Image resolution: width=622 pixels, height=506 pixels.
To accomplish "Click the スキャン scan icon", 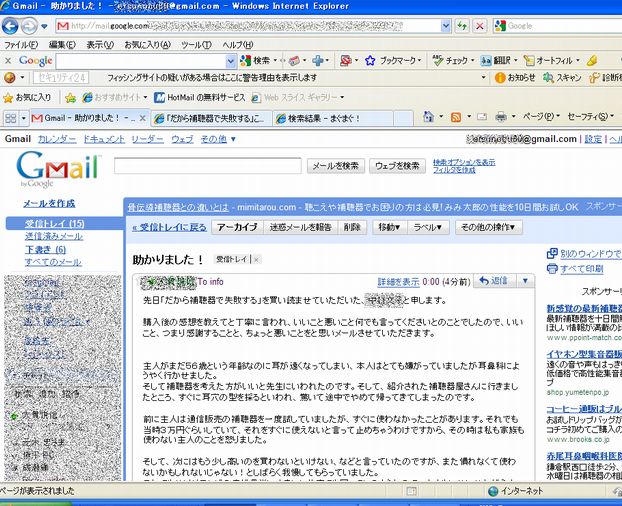I will point(548,78).
